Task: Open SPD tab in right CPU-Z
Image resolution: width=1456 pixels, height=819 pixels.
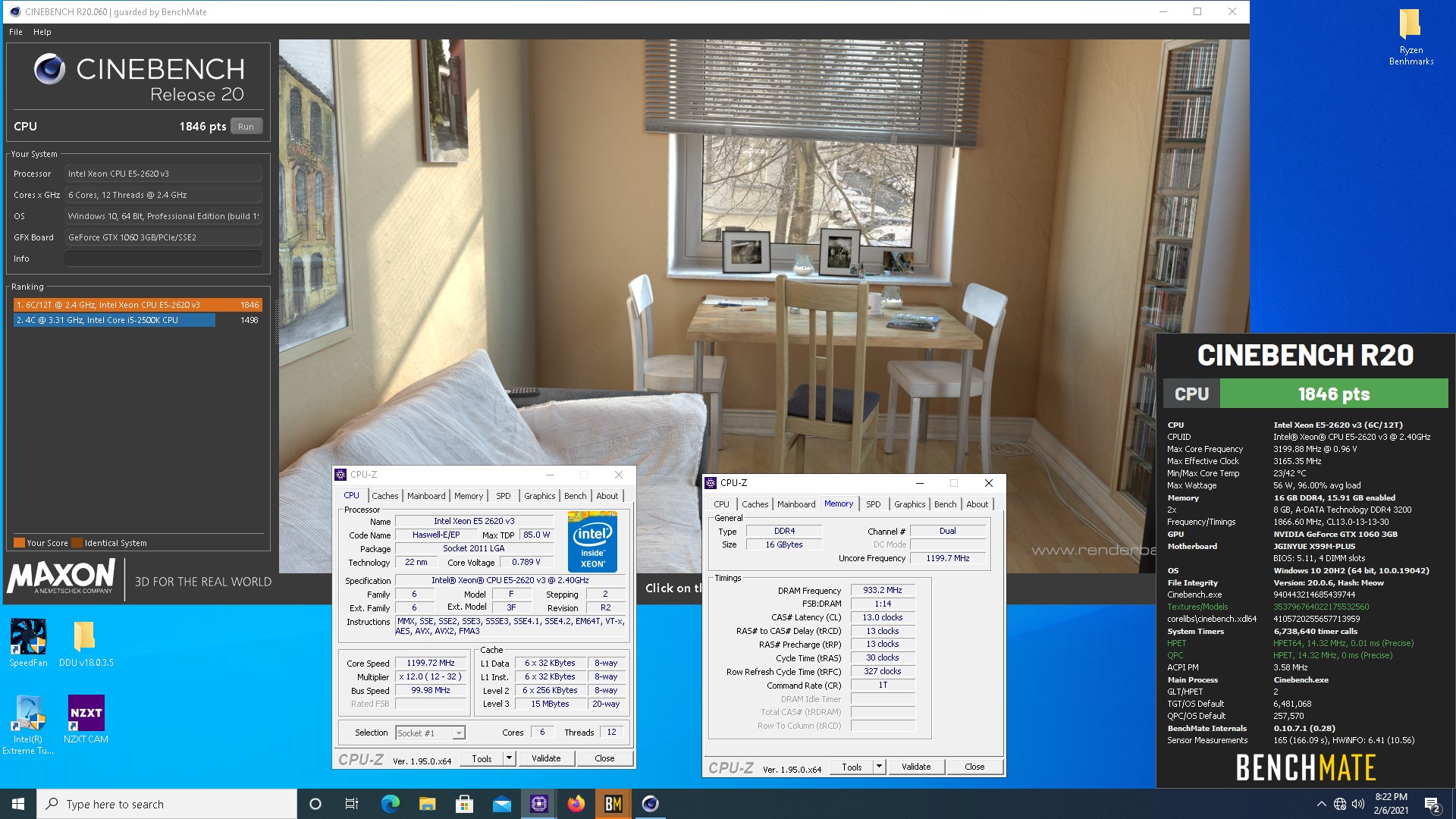Action: tap(874, 504)
